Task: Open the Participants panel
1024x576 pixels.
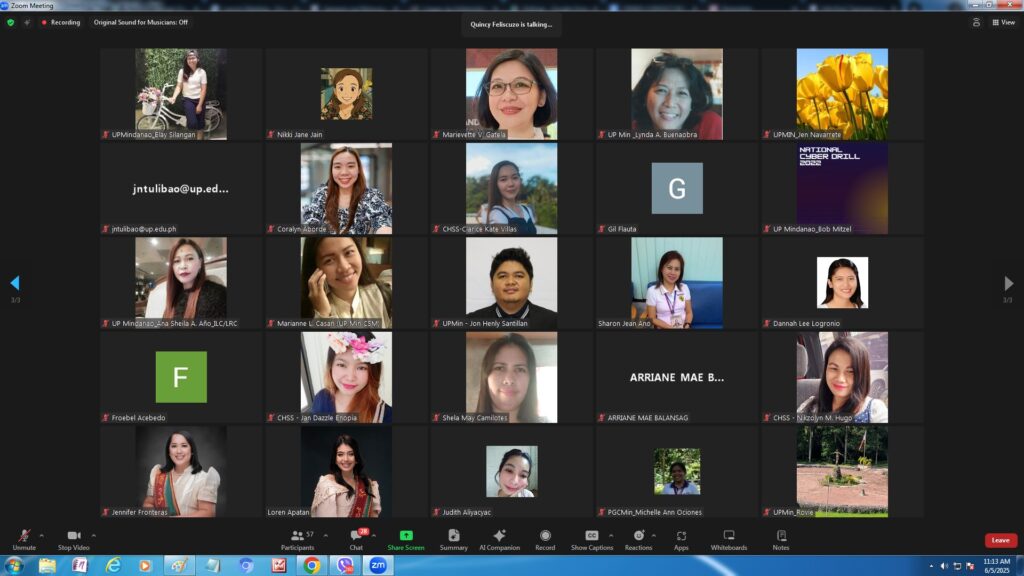Action: click(297, 539)
